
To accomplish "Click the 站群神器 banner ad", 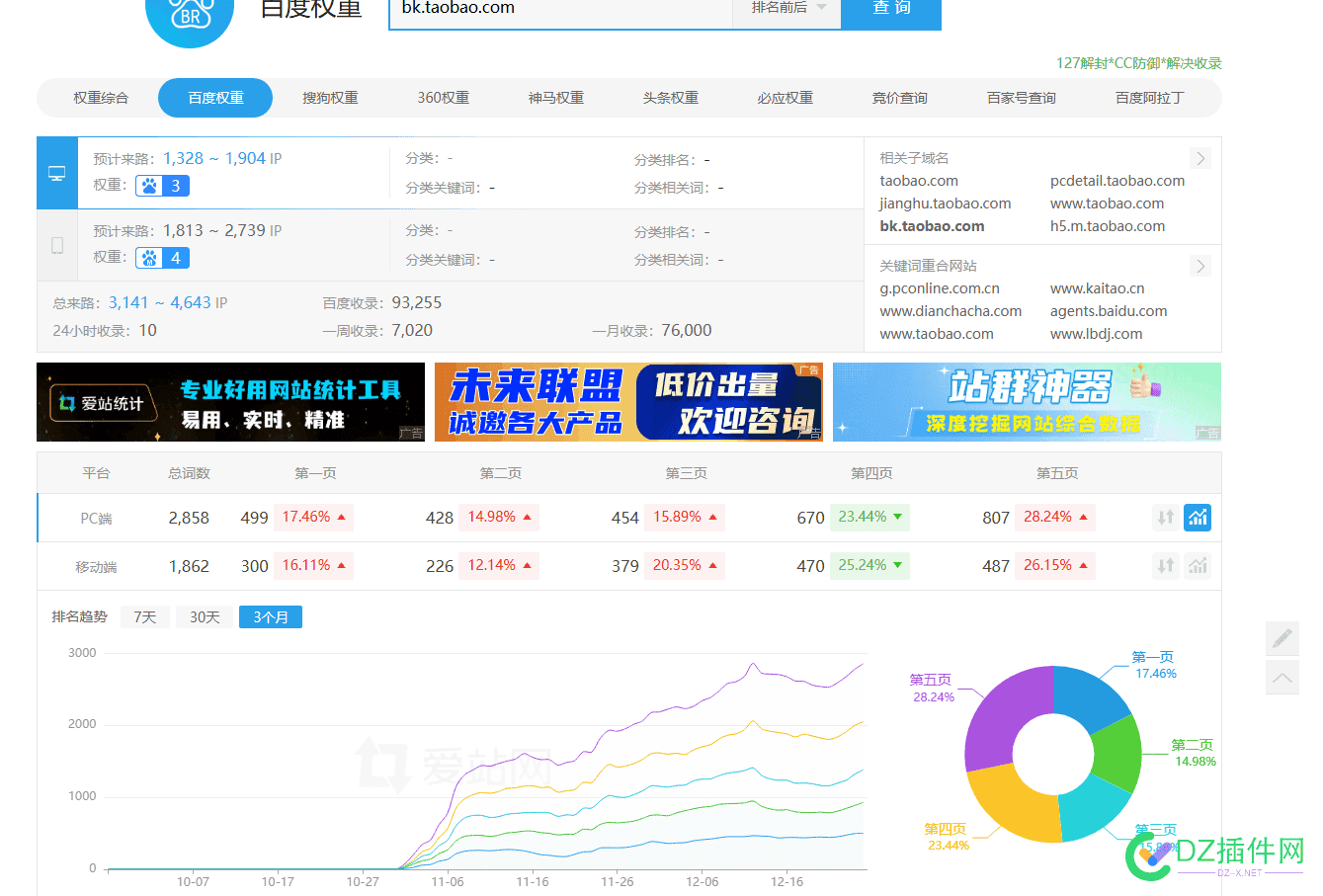I will [1027, 402].
